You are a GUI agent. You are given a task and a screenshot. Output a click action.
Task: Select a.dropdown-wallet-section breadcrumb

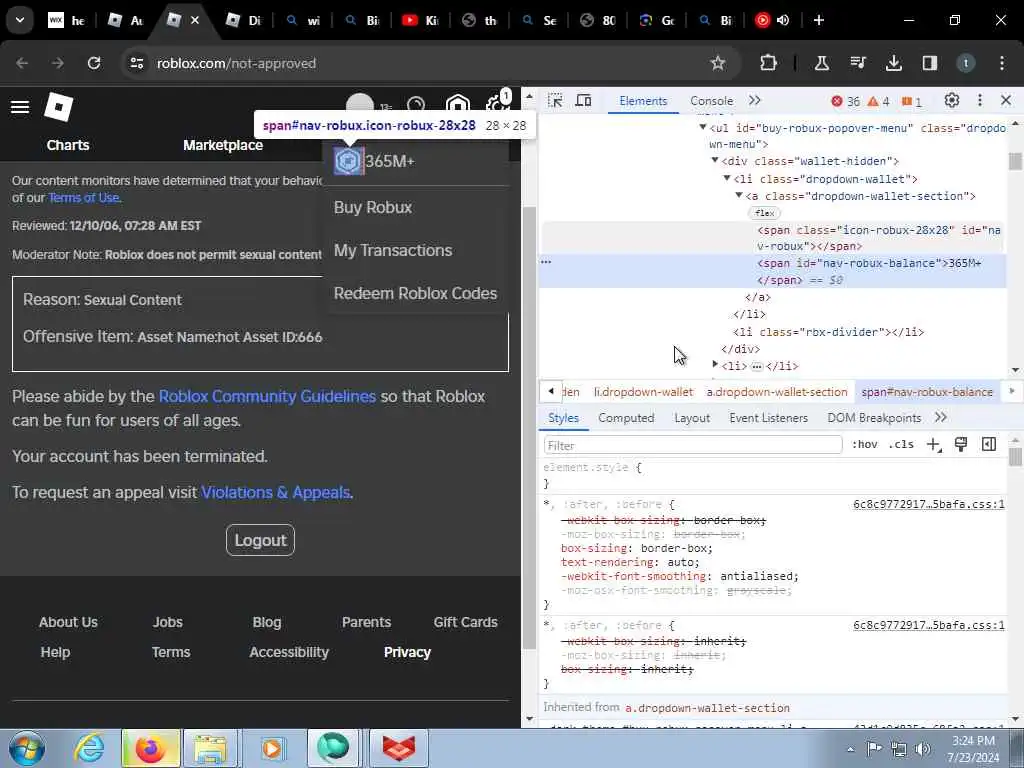tap(777, 392)
